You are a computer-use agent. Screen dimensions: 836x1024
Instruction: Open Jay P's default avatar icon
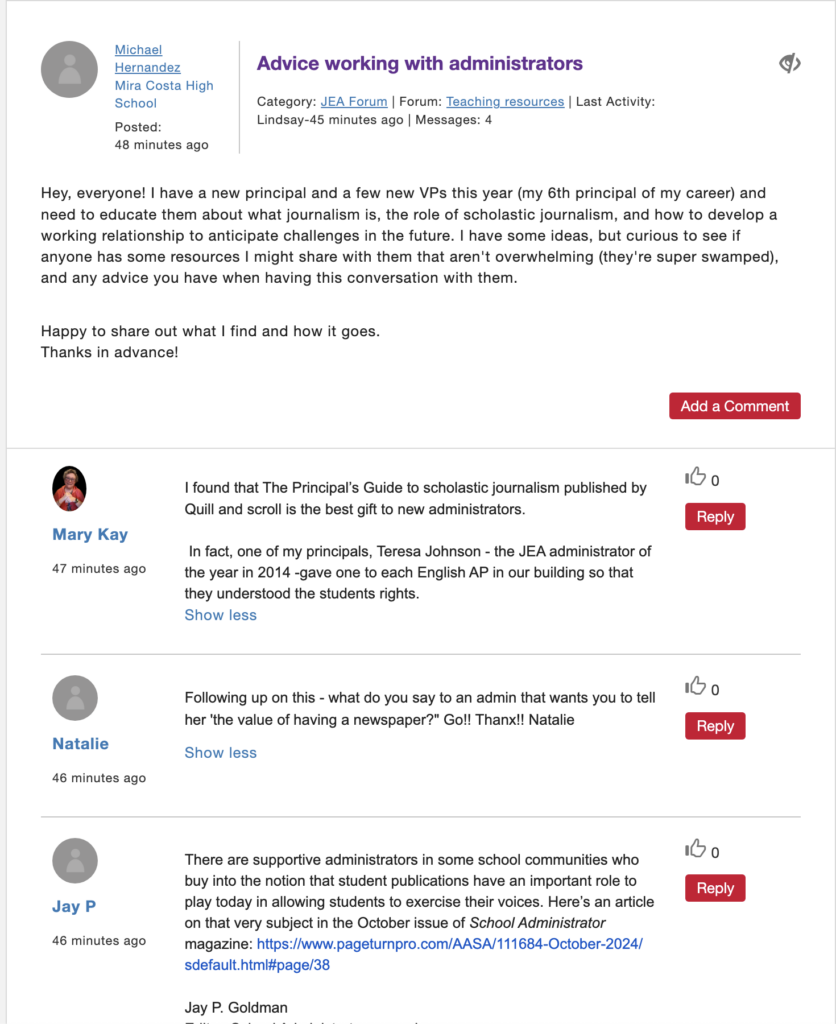point(75,860)
